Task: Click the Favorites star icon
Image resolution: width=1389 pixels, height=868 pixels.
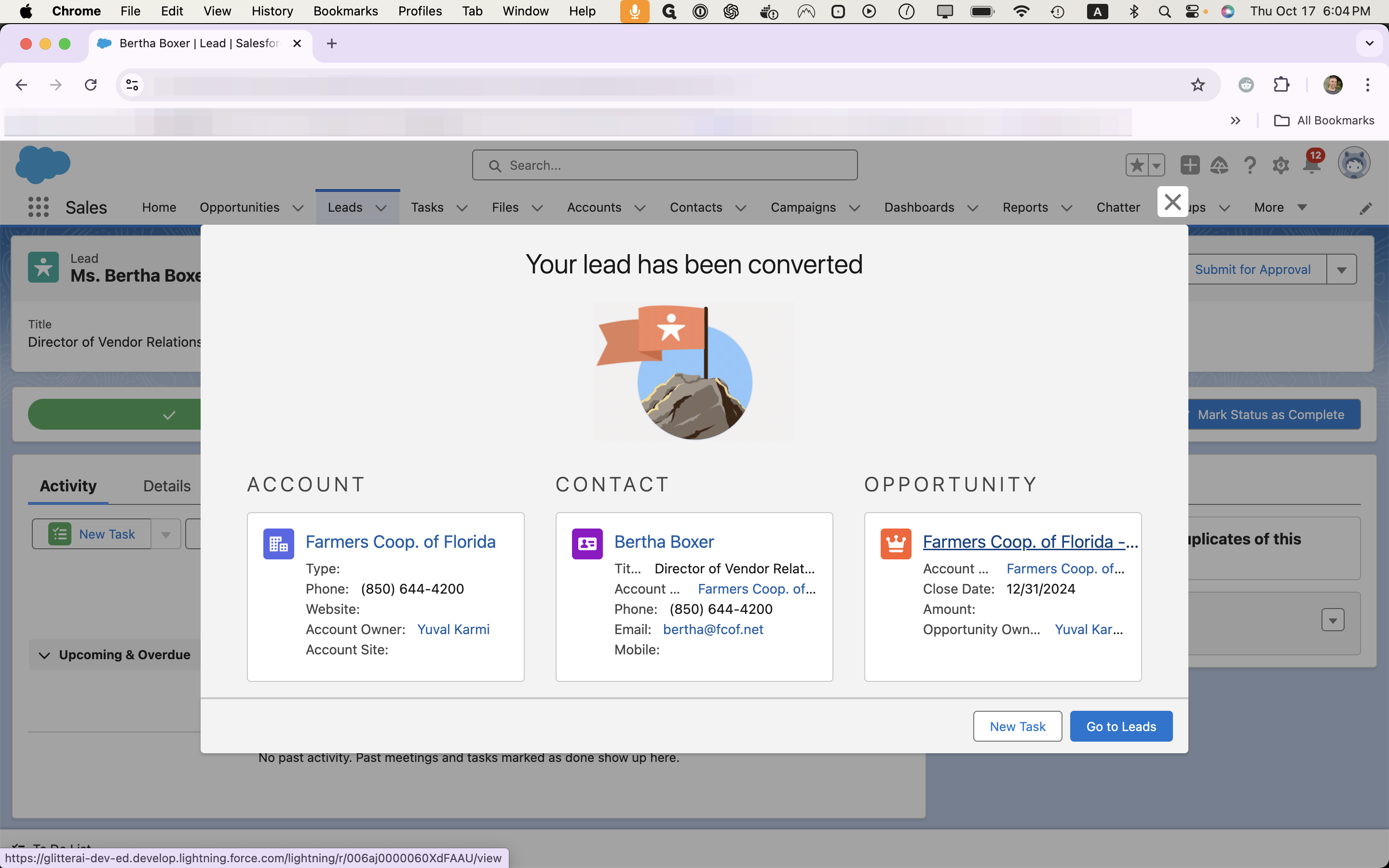Action: click(1137, 165)
